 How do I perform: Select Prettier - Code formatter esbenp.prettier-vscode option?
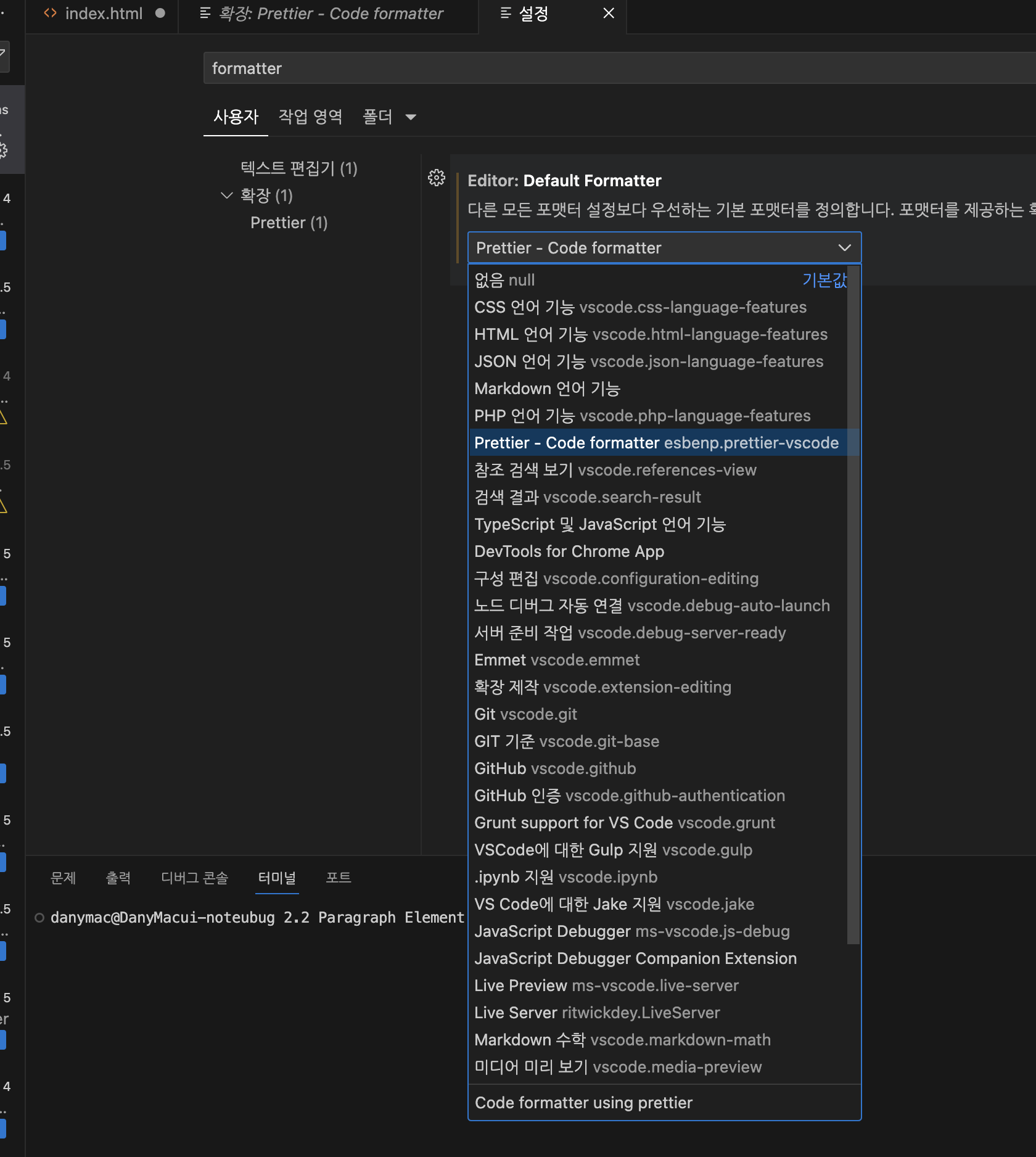[658, 443]
